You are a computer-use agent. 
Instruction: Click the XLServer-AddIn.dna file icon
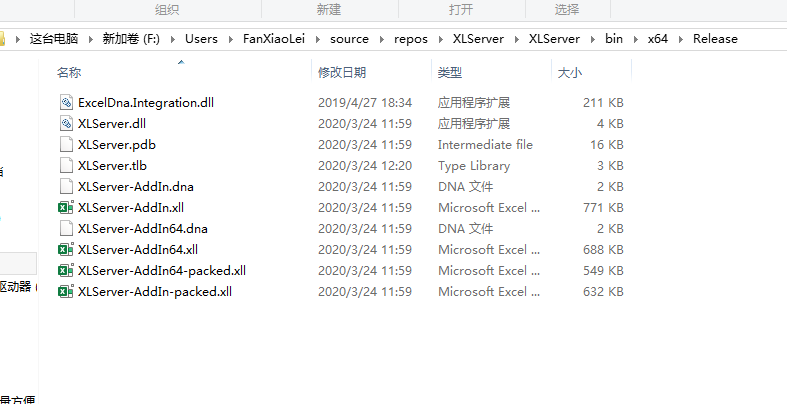coord(66,187)
